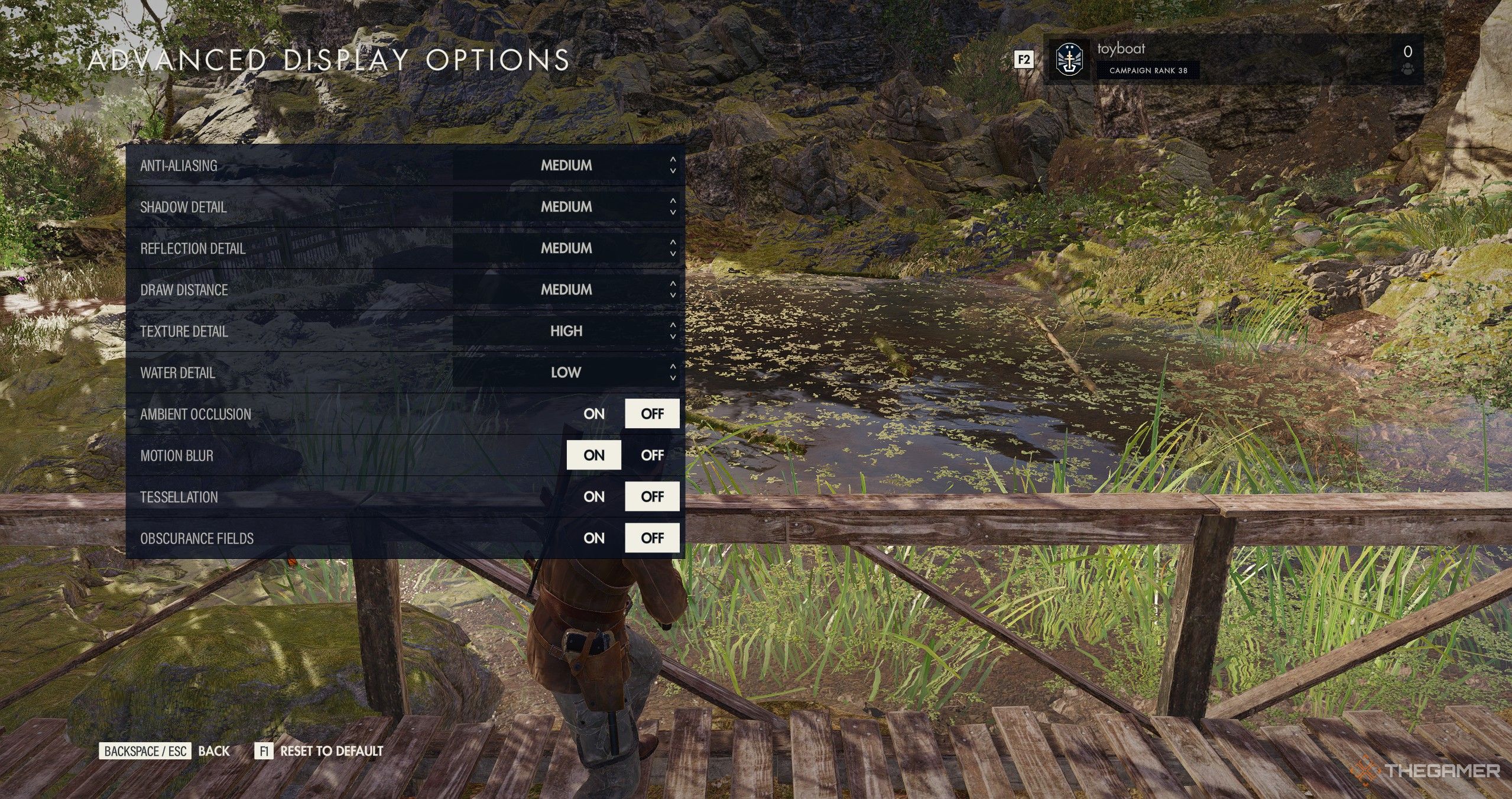The image size is (1512, 799).
Task: Disable Motion Blur by clicking OFF
Action: point(651,454)
